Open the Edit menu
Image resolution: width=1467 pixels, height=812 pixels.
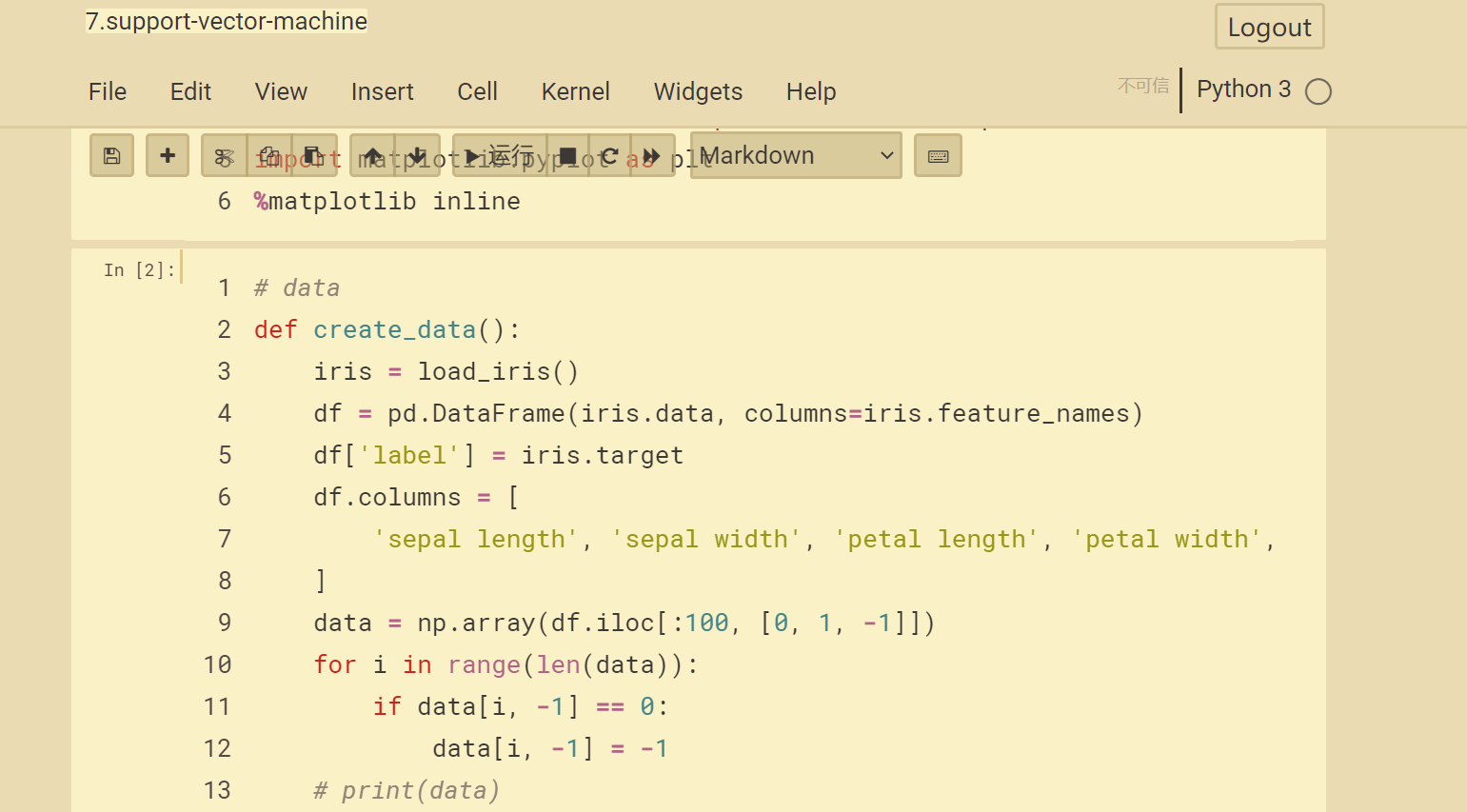coord(190,91)
